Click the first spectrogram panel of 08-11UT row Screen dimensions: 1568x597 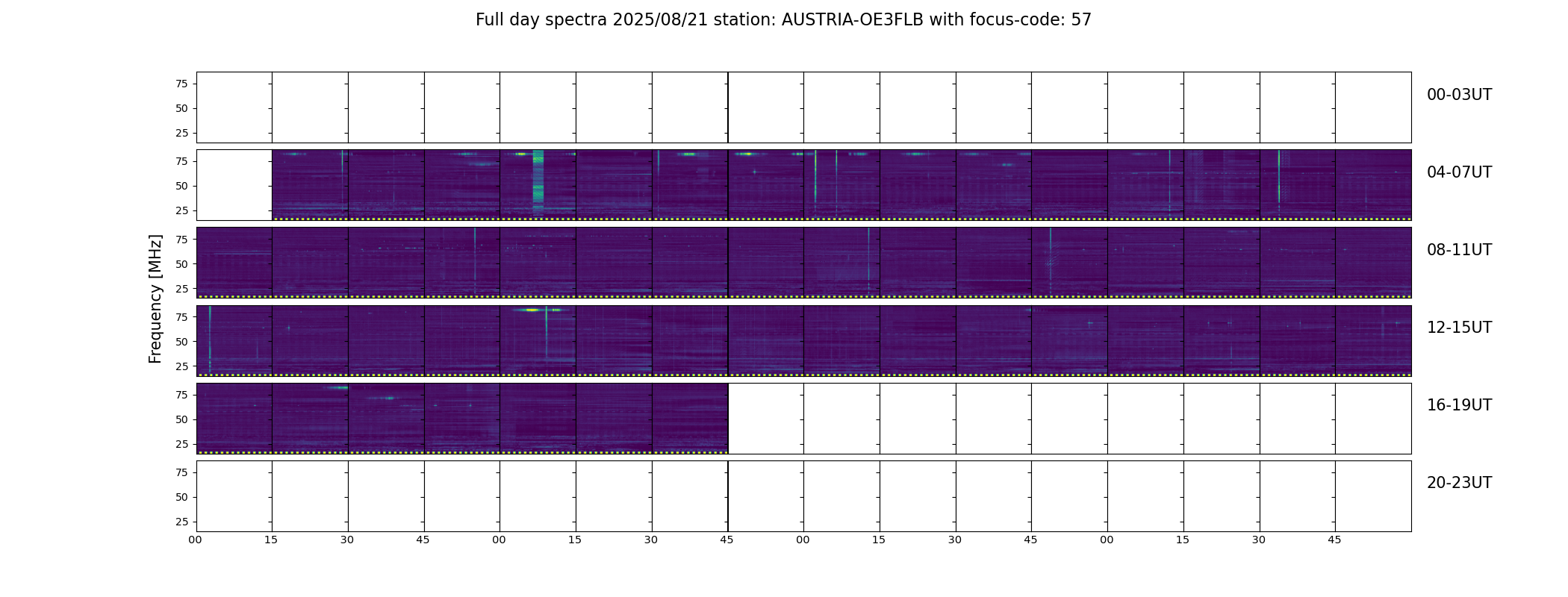[x=234, y=263]
